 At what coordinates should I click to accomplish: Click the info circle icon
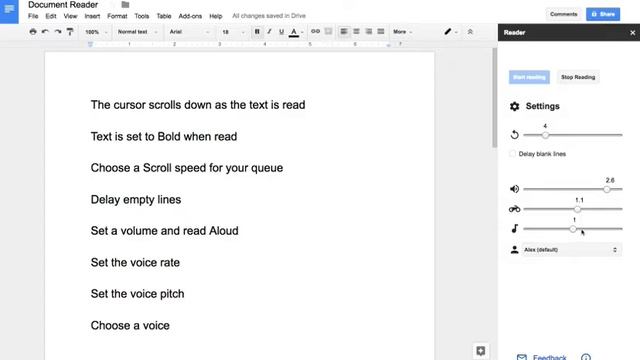[586, 357]
